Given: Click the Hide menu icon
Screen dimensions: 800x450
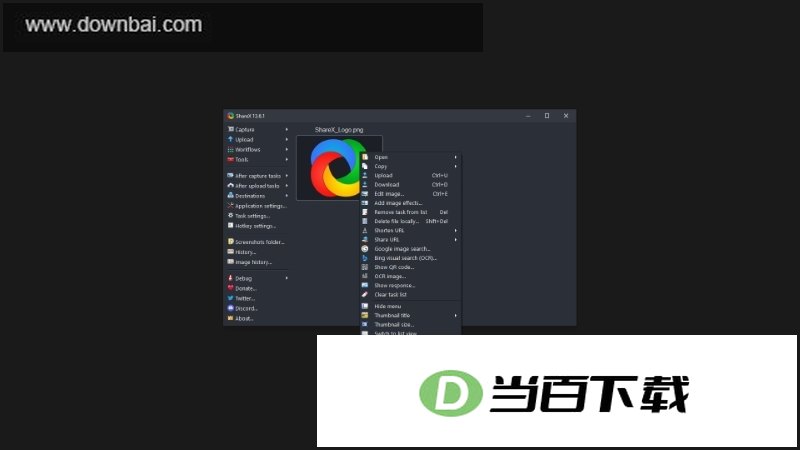Looking at the screenshot, I should tap(365, 306).
